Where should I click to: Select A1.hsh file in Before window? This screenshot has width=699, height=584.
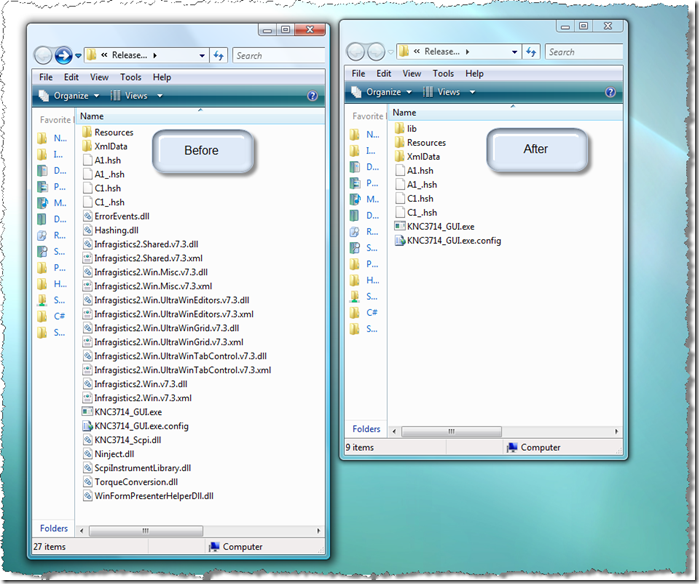coord(102,160)
